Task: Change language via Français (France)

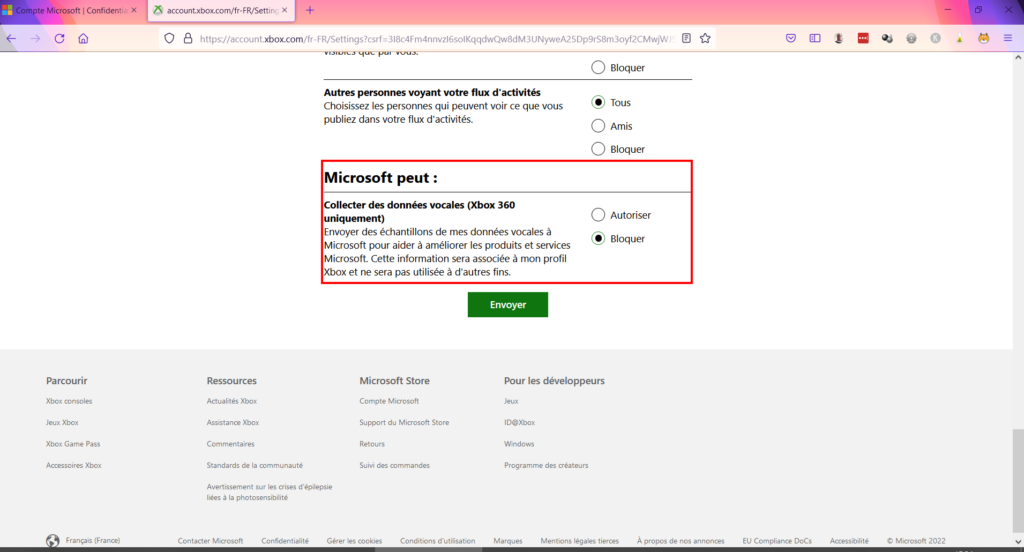Action: point(93,541)
